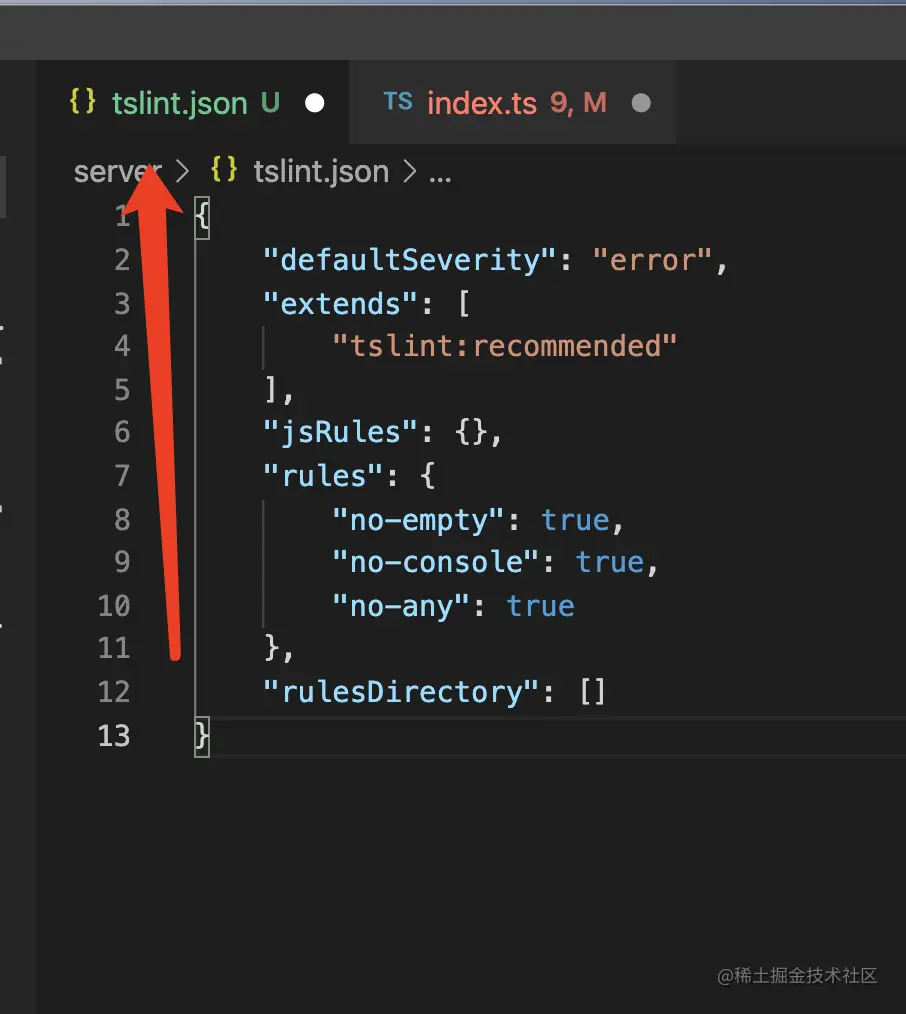
Task: Click the "jsRules" key on line 6
Action: tap(340, 433)
